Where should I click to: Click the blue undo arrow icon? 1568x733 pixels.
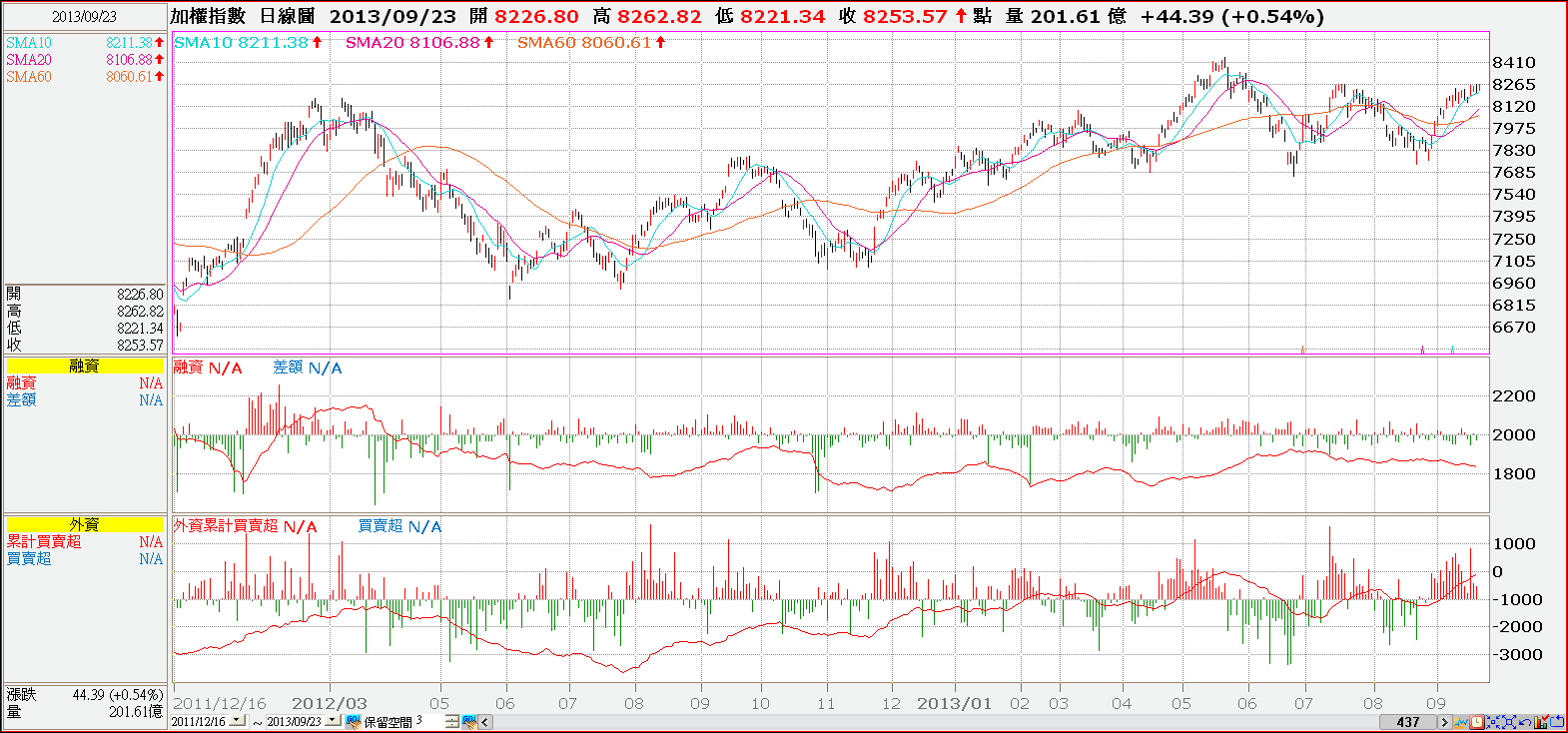coord(1525,721)
